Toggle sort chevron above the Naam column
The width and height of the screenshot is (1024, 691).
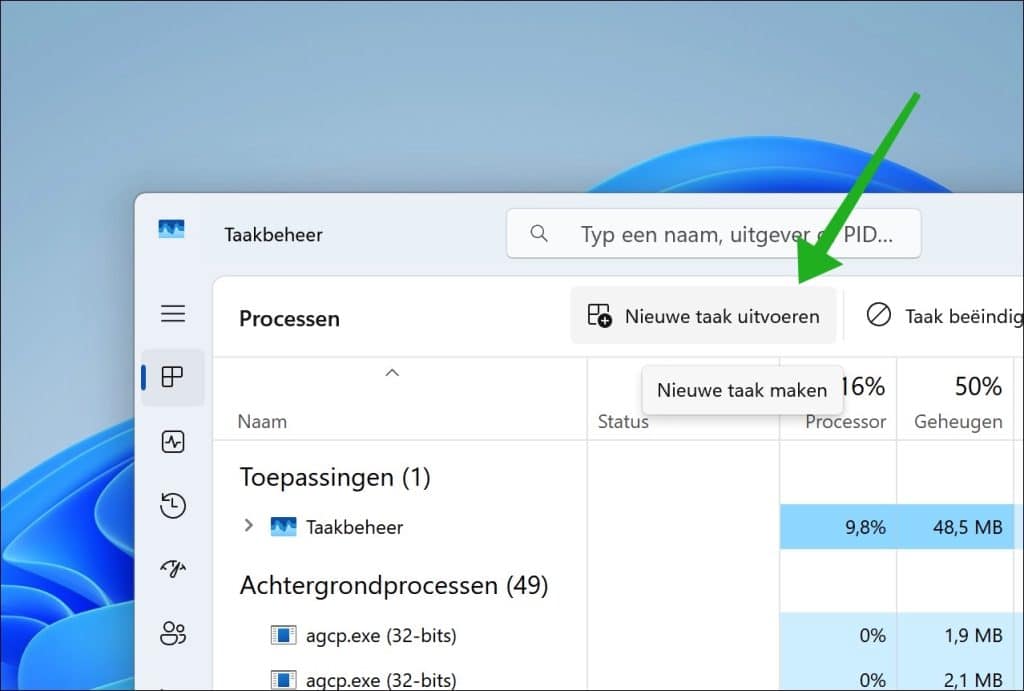click(x=392, y=373)
